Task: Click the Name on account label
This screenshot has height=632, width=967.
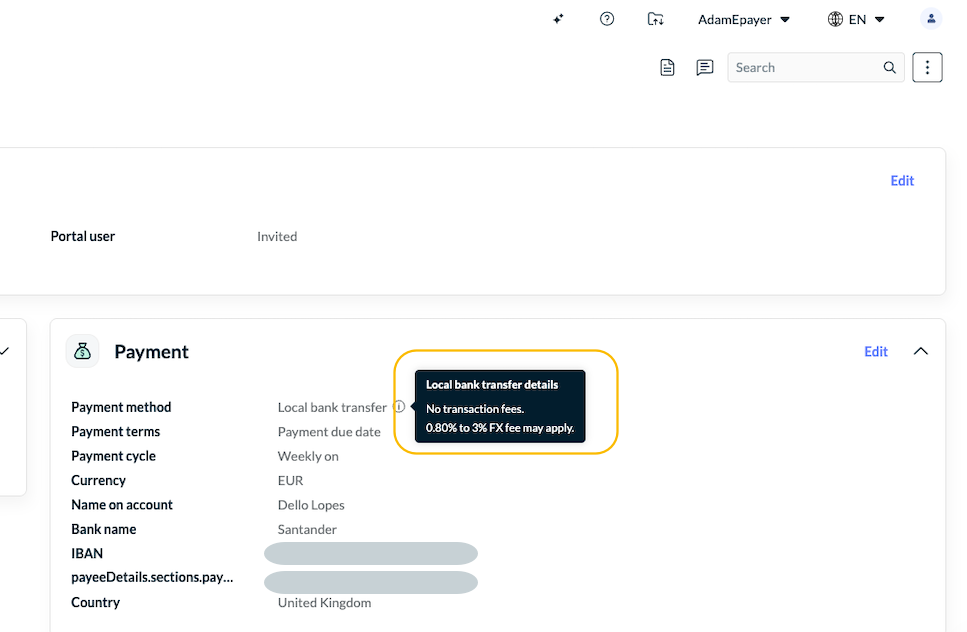Action: click(x=121, y=505)
